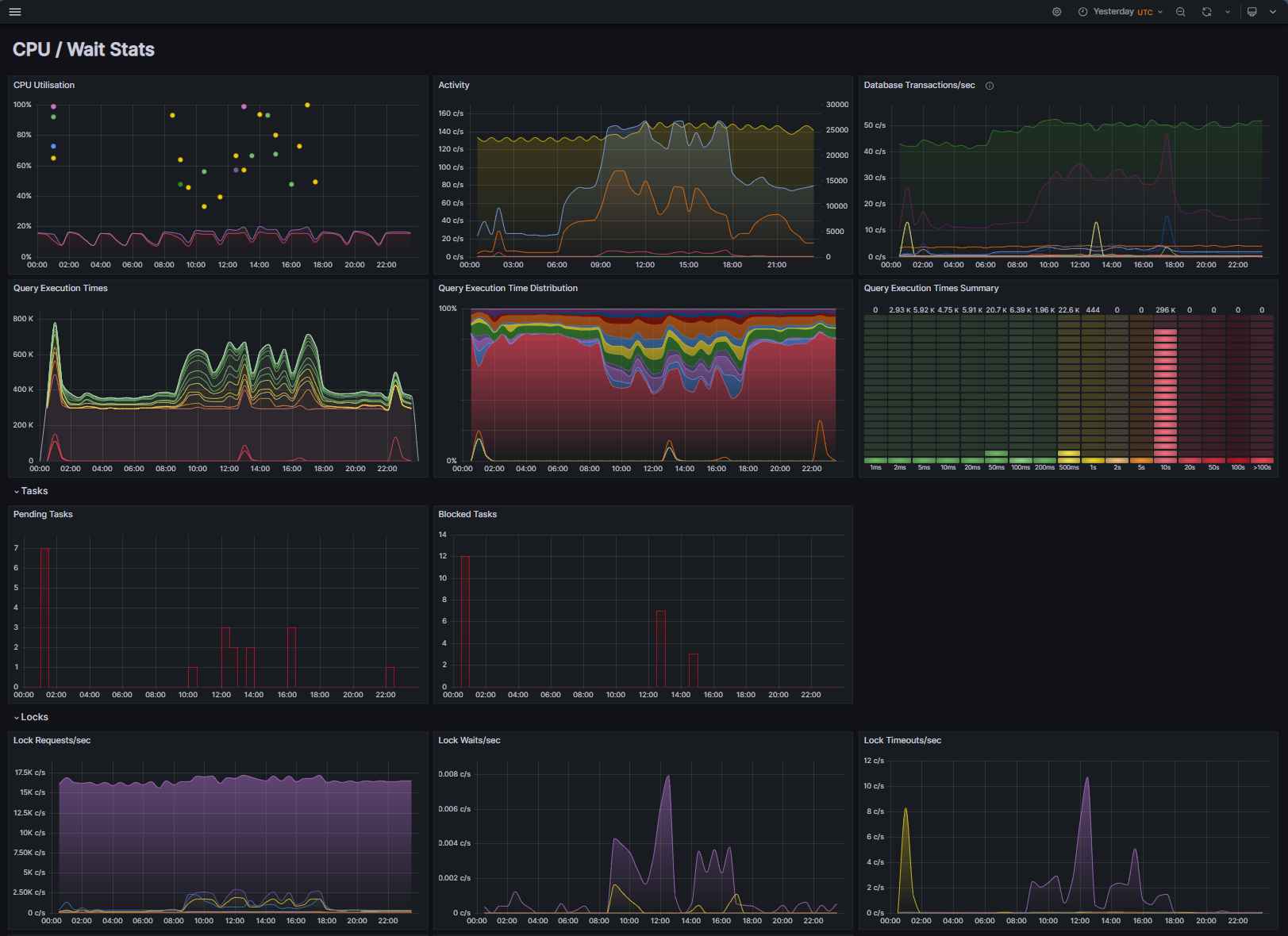Open Query Execution Times Summary panel title
The width and height of the screenshot is (1288, 936).
click(x=931, y=288)
